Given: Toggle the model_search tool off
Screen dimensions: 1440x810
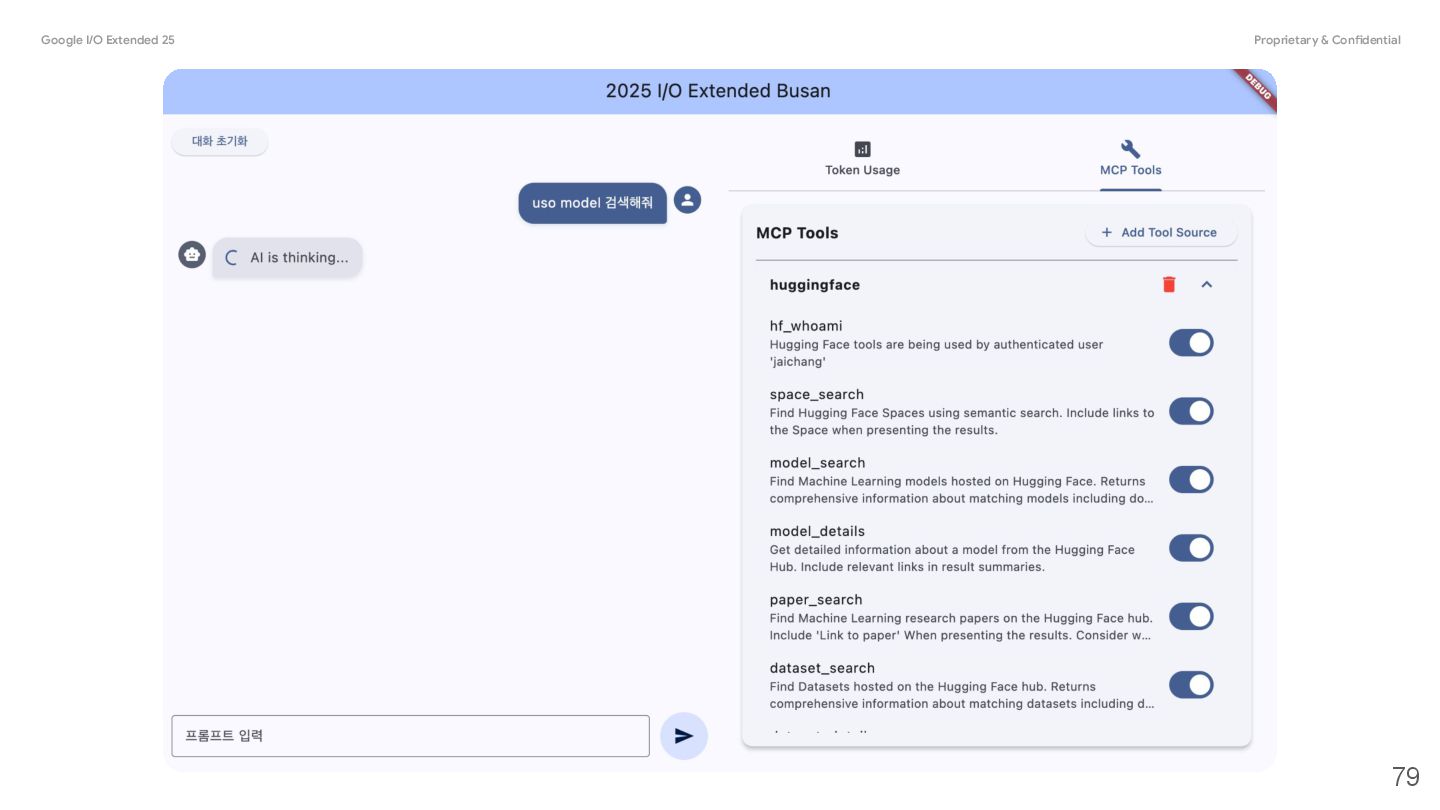Looking at the screenshot, I should tap(1191, 480).
